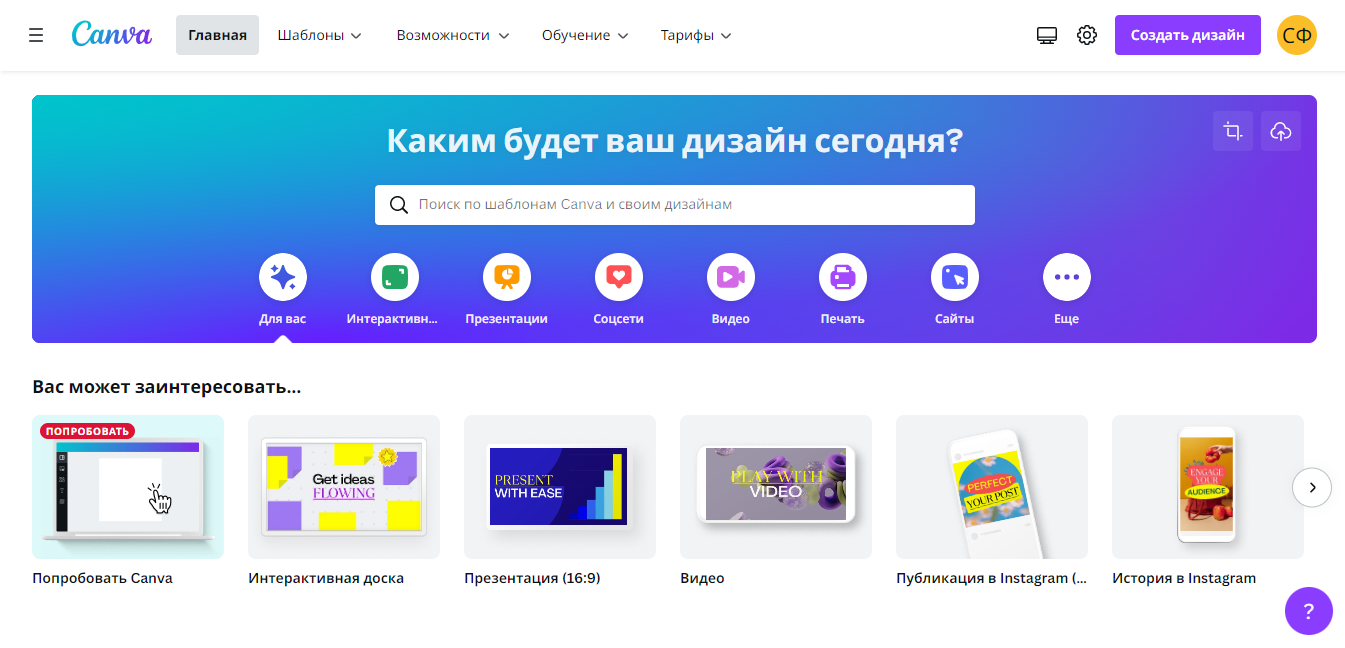Open the Печать printer category

(x=843, y=277)
